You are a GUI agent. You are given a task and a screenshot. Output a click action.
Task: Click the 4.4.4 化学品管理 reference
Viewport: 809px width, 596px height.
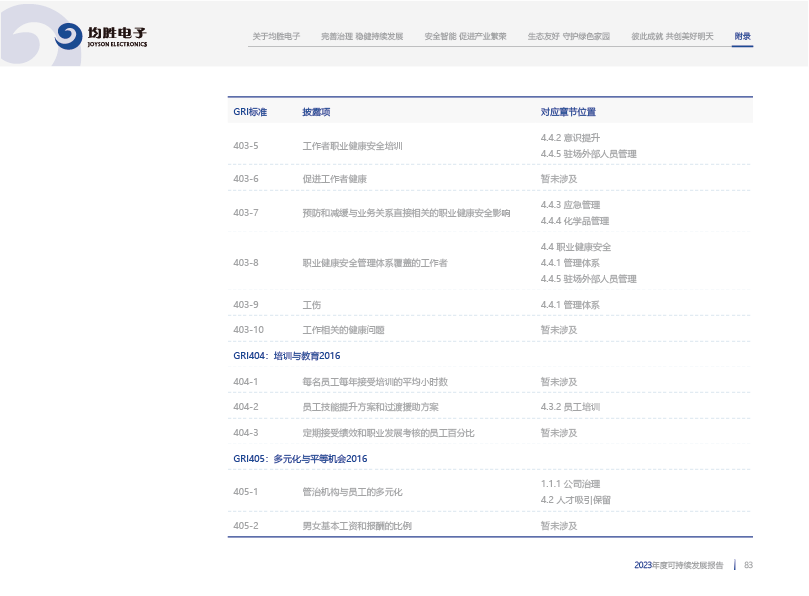point(574,221)
